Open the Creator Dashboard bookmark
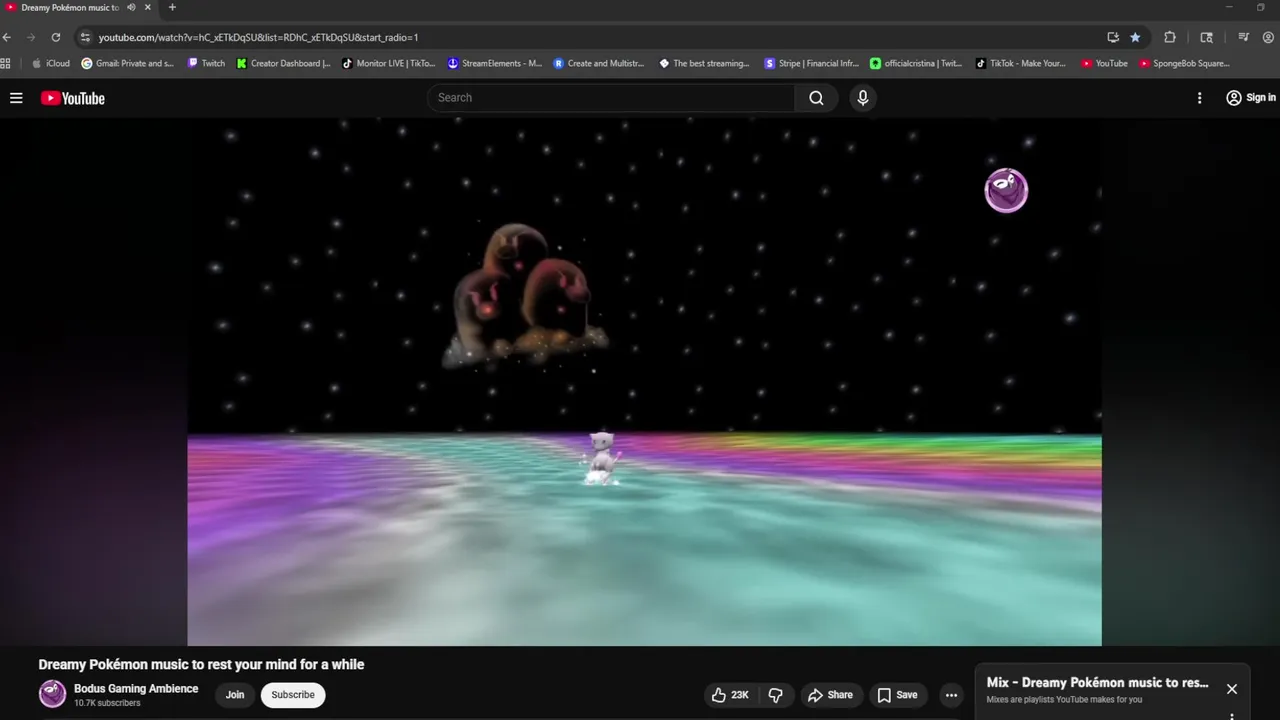This screenshot has width=1280, height=720. pos(284,63)
